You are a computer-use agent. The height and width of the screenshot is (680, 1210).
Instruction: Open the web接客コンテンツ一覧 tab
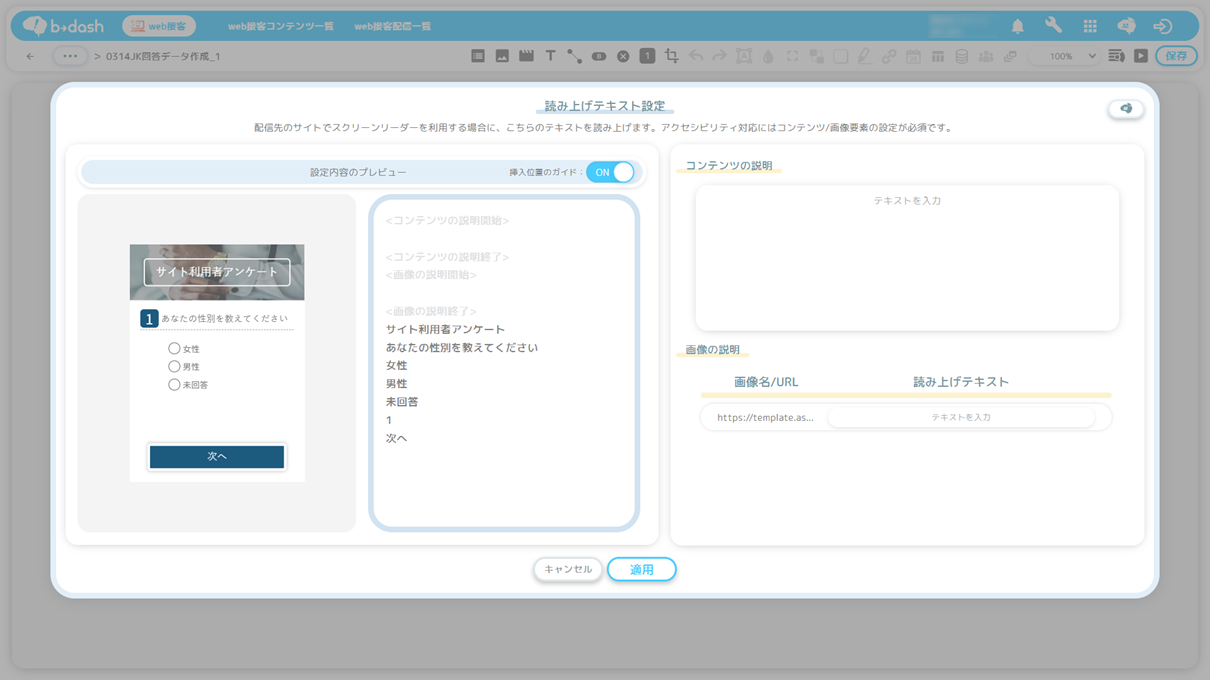[281, 26]
